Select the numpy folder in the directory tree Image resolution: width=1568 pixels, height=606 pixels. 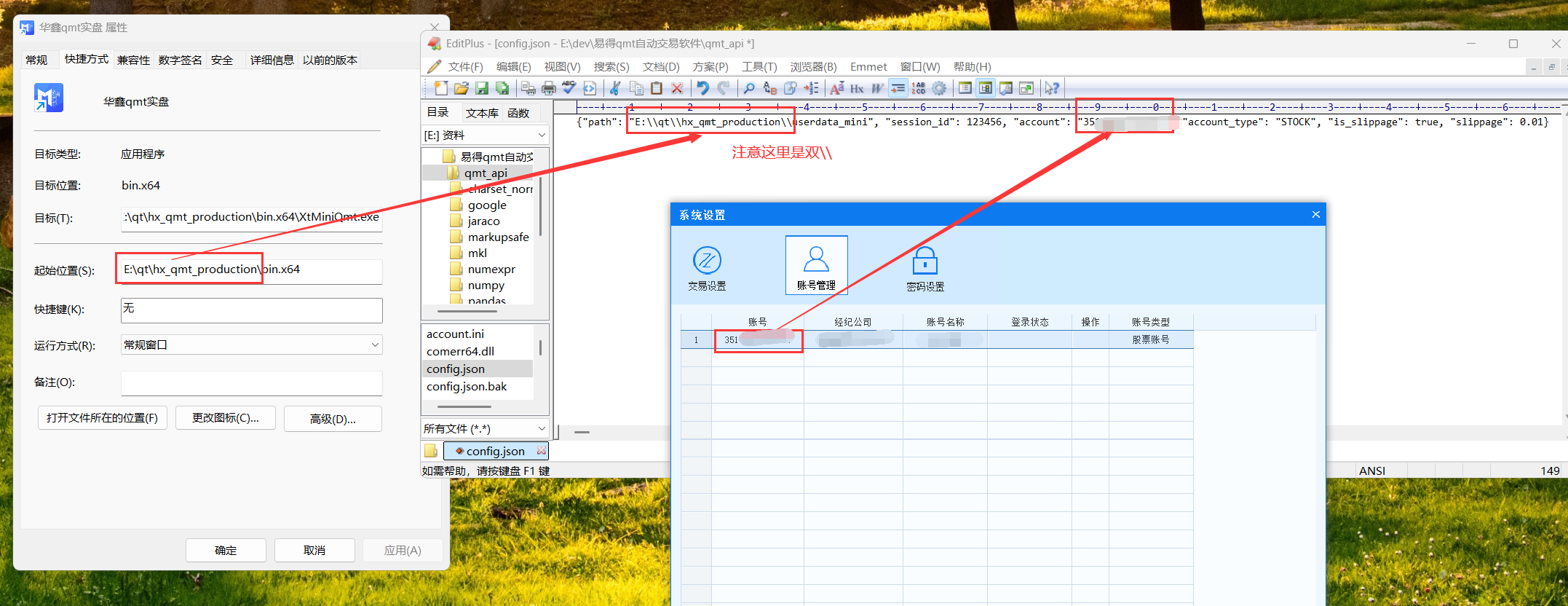point(486,285)
